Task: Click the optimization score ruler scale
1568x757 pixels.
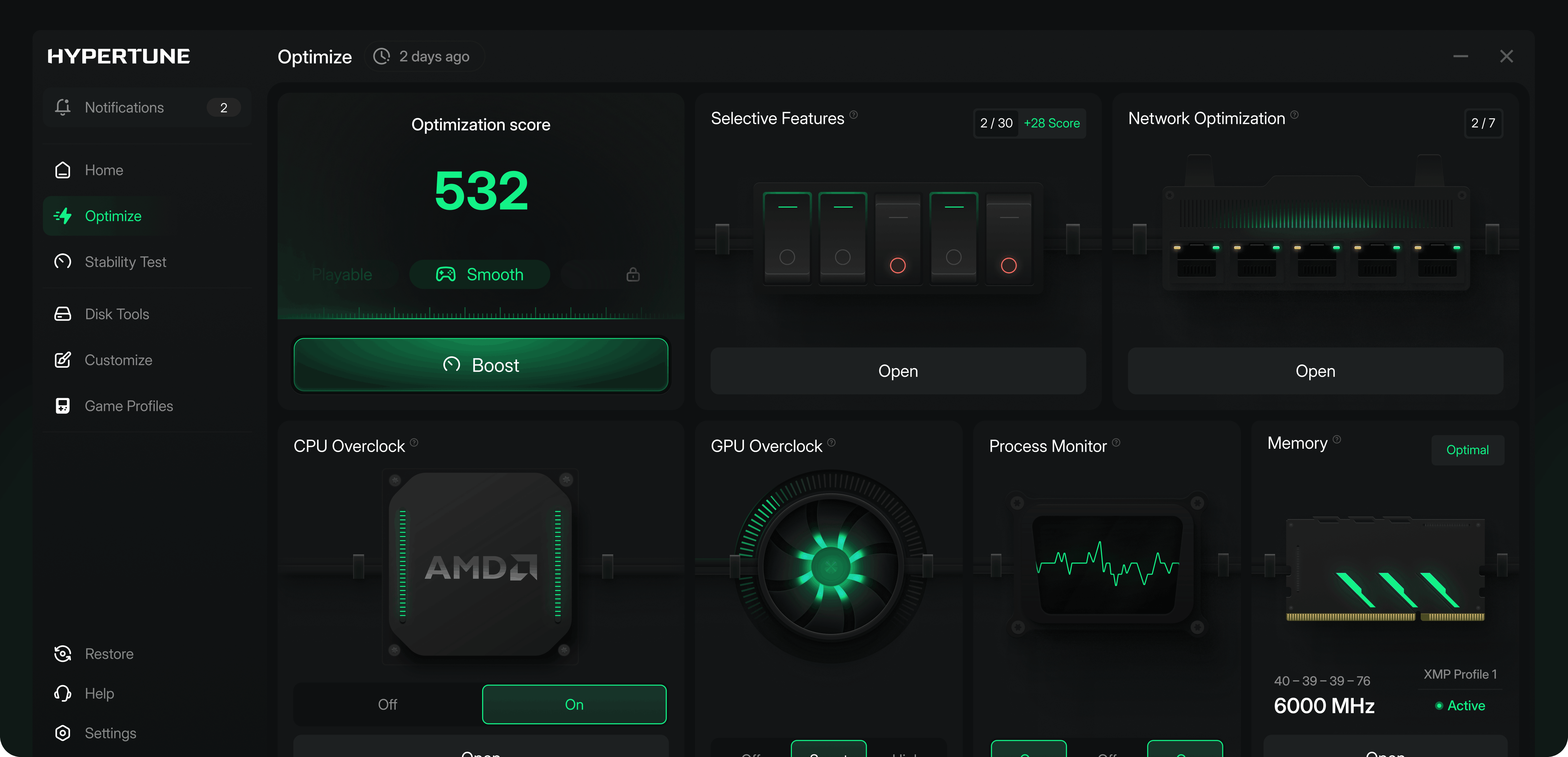Action: (x=481, y=312)
